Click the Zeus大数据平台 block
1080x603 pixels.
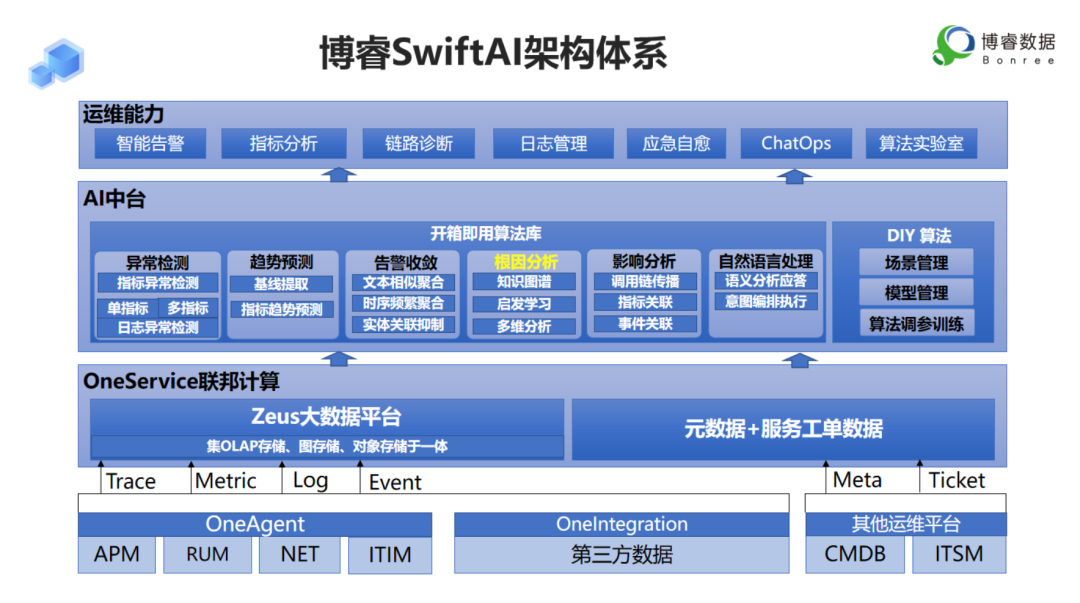(327, 418)
